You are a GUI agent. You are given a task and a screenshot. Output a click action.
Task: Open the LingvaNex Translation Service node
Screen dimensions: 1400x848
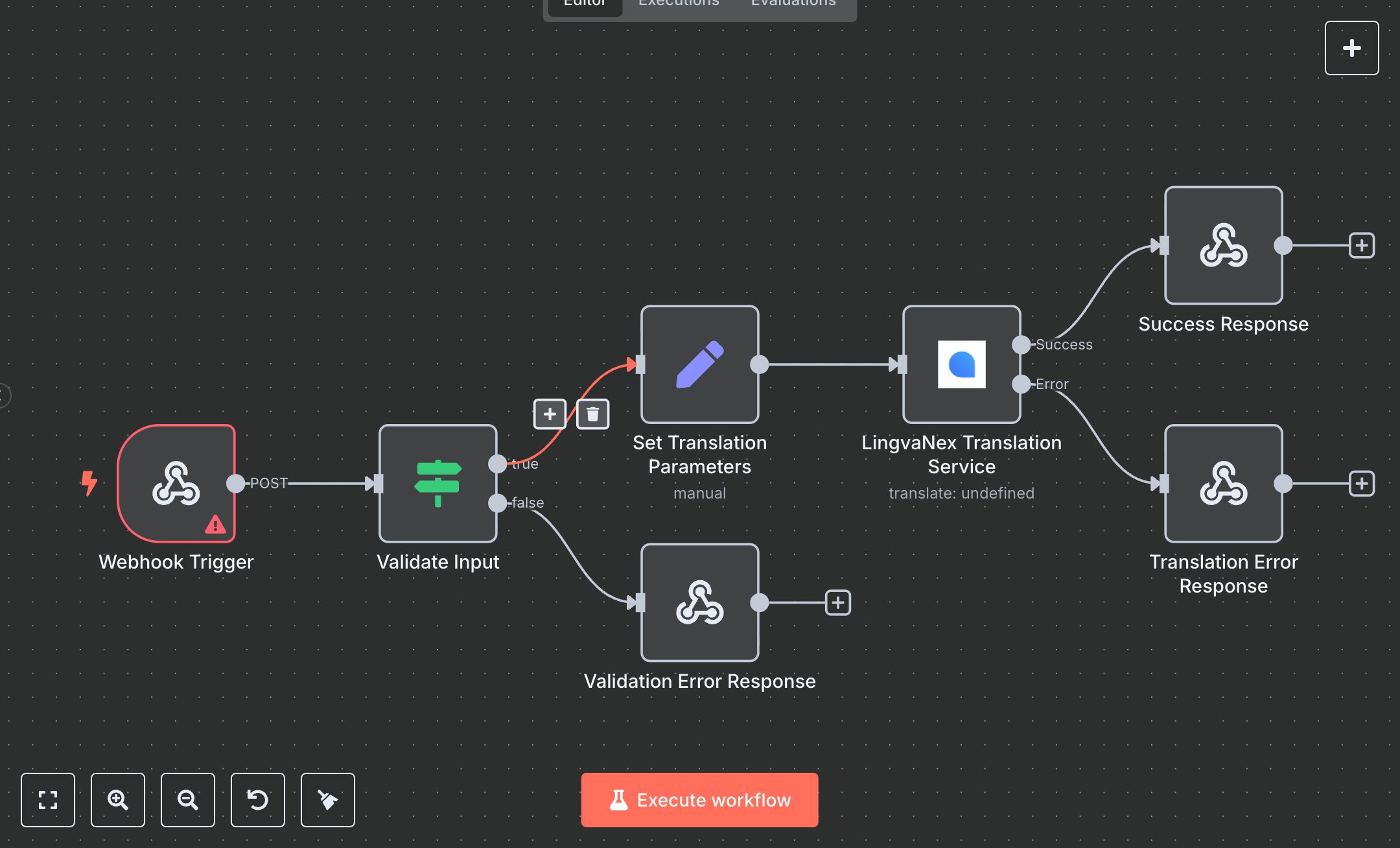(x=961, y=365)
